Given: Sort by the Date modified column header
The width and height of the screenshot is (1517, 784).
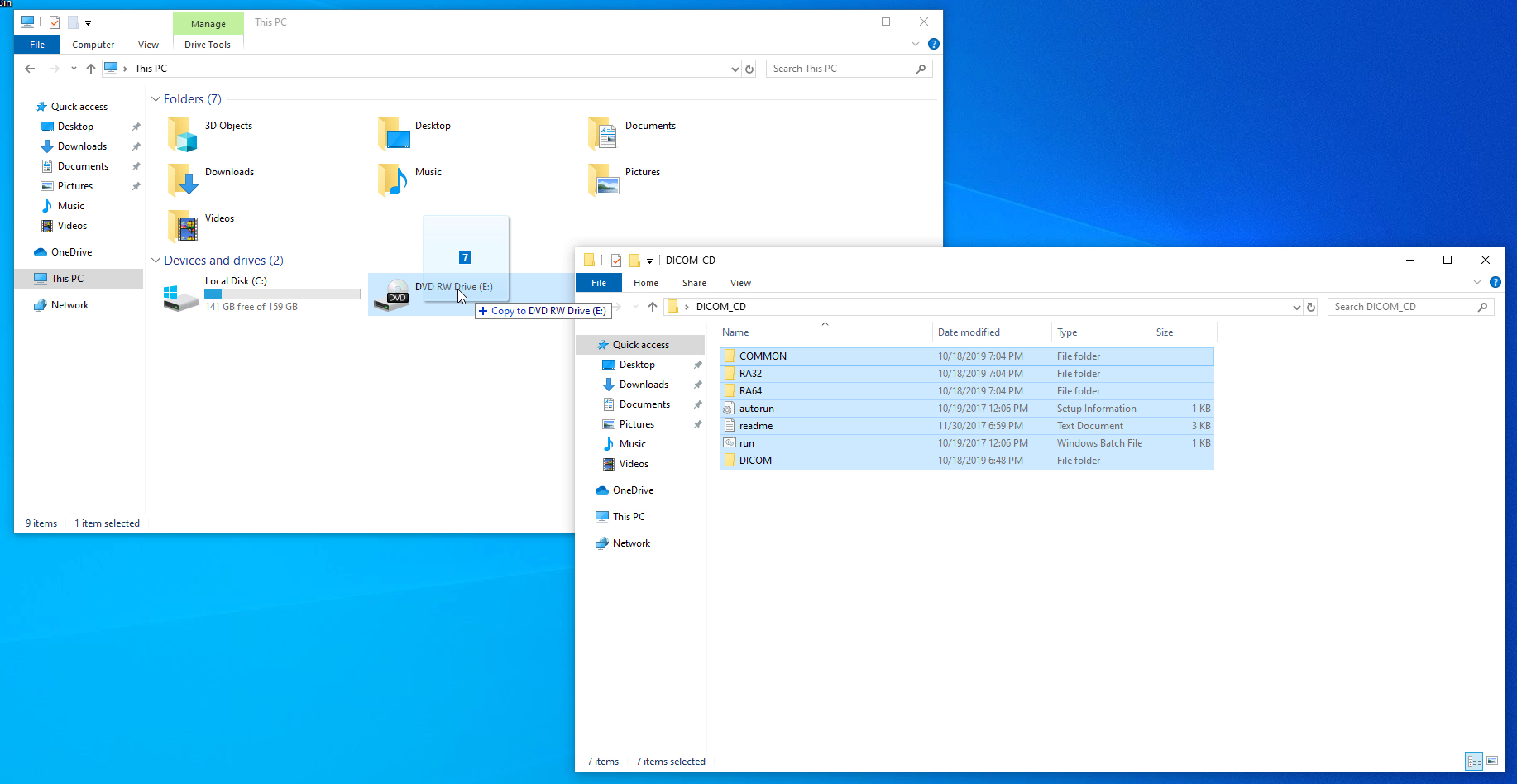Looking at the screenshot, I should [969, 332].
